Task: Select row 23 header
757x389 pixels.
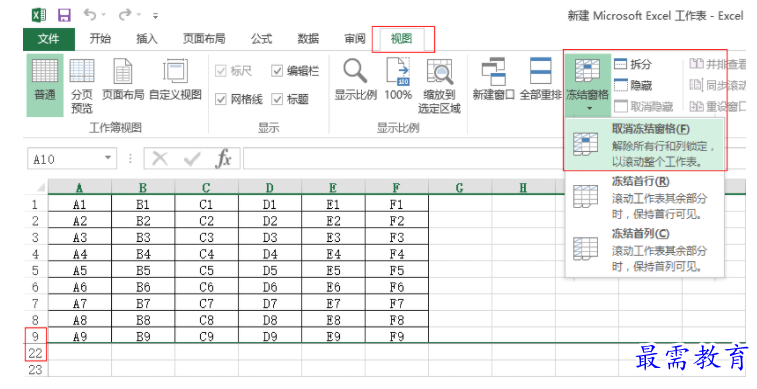Action: click(36, 369)
